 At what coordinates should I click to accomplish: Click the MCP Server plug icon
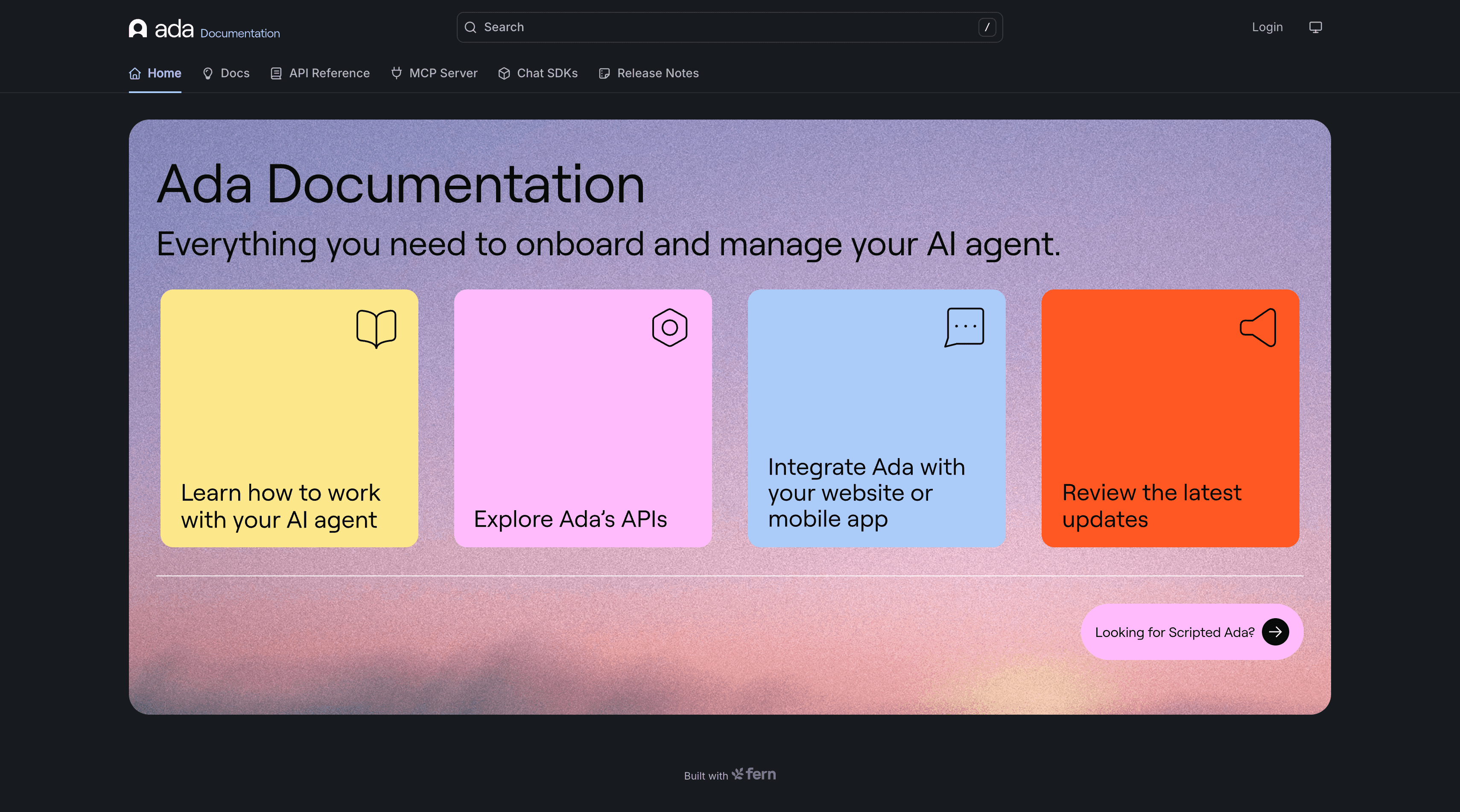click(x=397, y=73)
